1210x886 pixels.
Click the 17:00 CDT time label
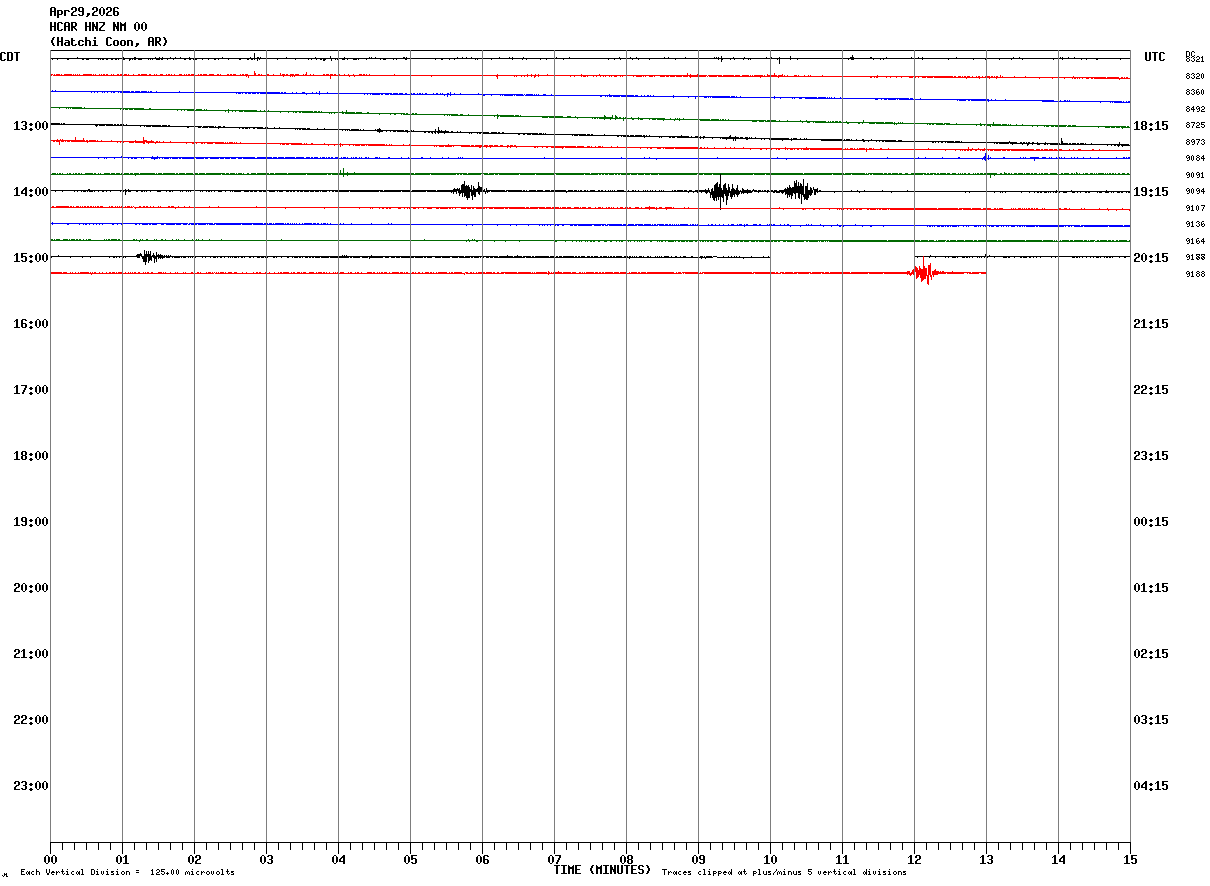[31, 389]
